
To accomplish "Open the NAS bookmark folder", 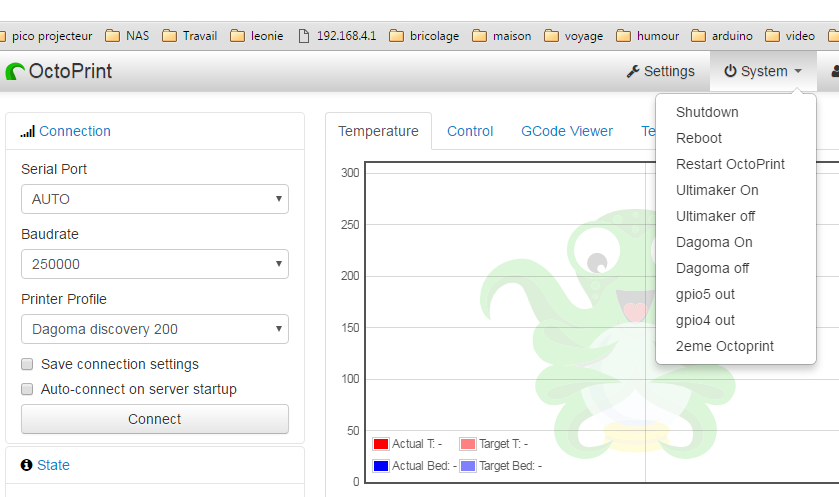I will [127, 36].
